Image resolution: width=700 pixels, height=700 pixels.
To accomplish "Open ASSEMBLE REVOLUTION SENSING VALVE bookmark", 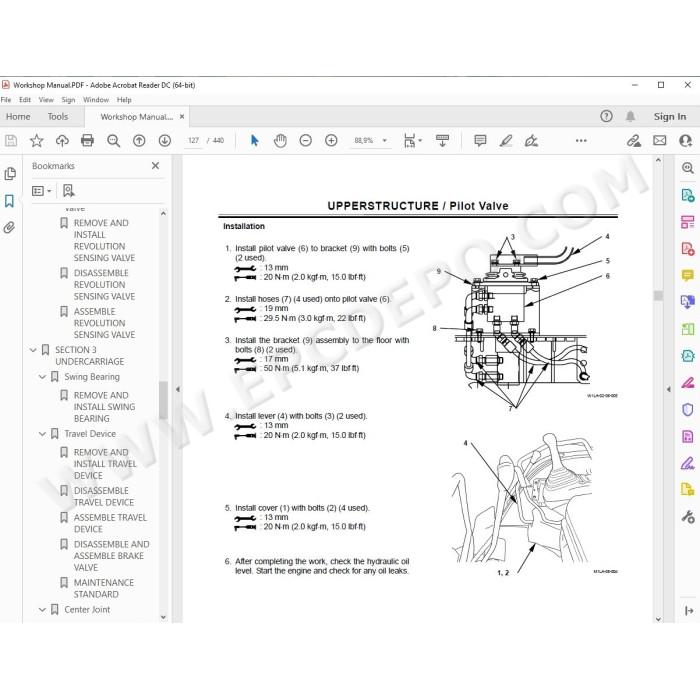I will pos(104,323).
